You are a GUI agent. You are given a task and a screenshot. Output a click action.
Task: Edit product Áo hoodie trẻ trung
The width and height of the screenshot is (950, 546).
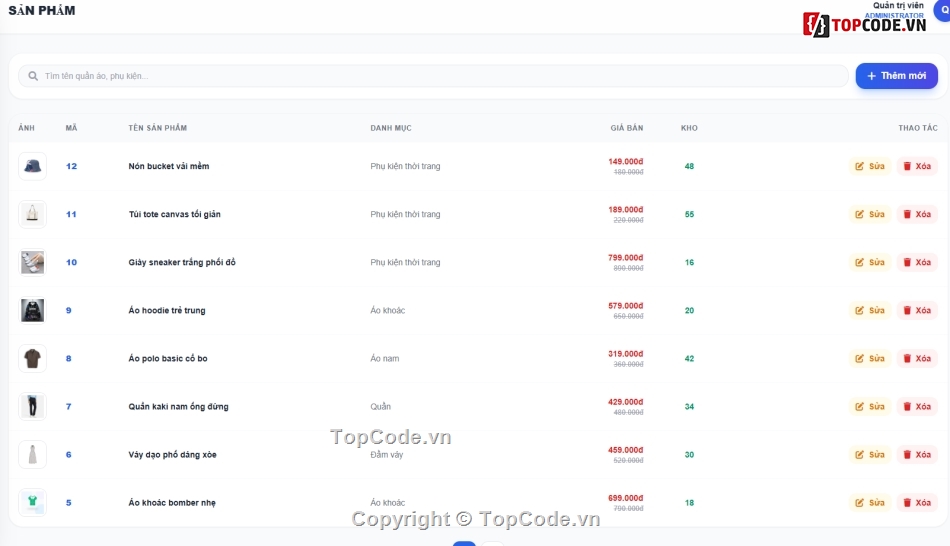point(870,310)
